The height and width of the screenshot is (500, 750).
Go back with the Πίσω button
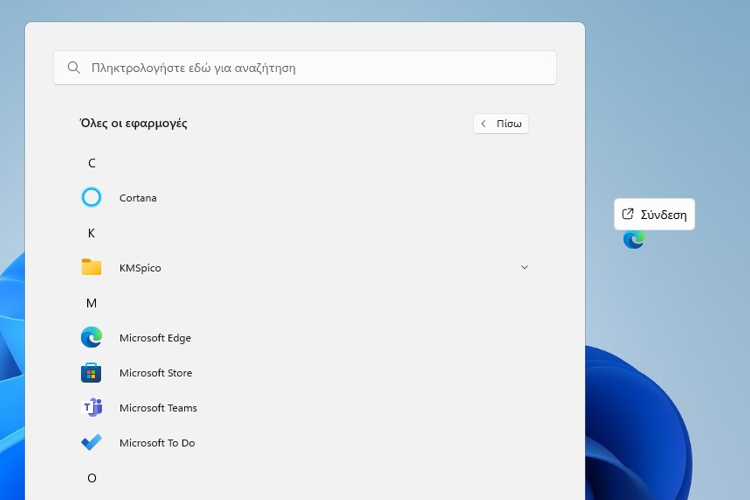pyautogui.click(x=501, y=123)
